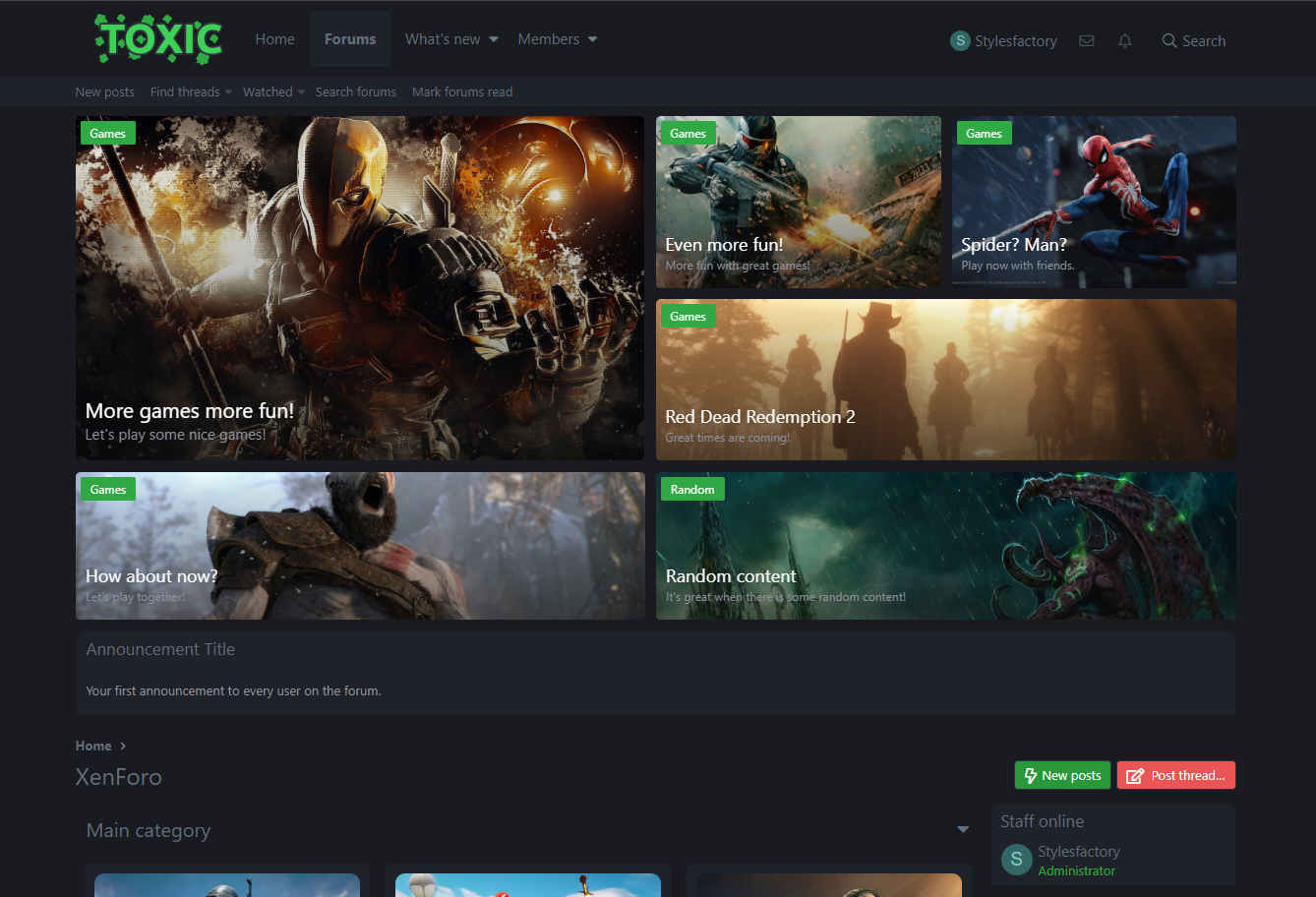Open the Spider? Man? featured tile
1316x897 pixels.
(1093, 203)
